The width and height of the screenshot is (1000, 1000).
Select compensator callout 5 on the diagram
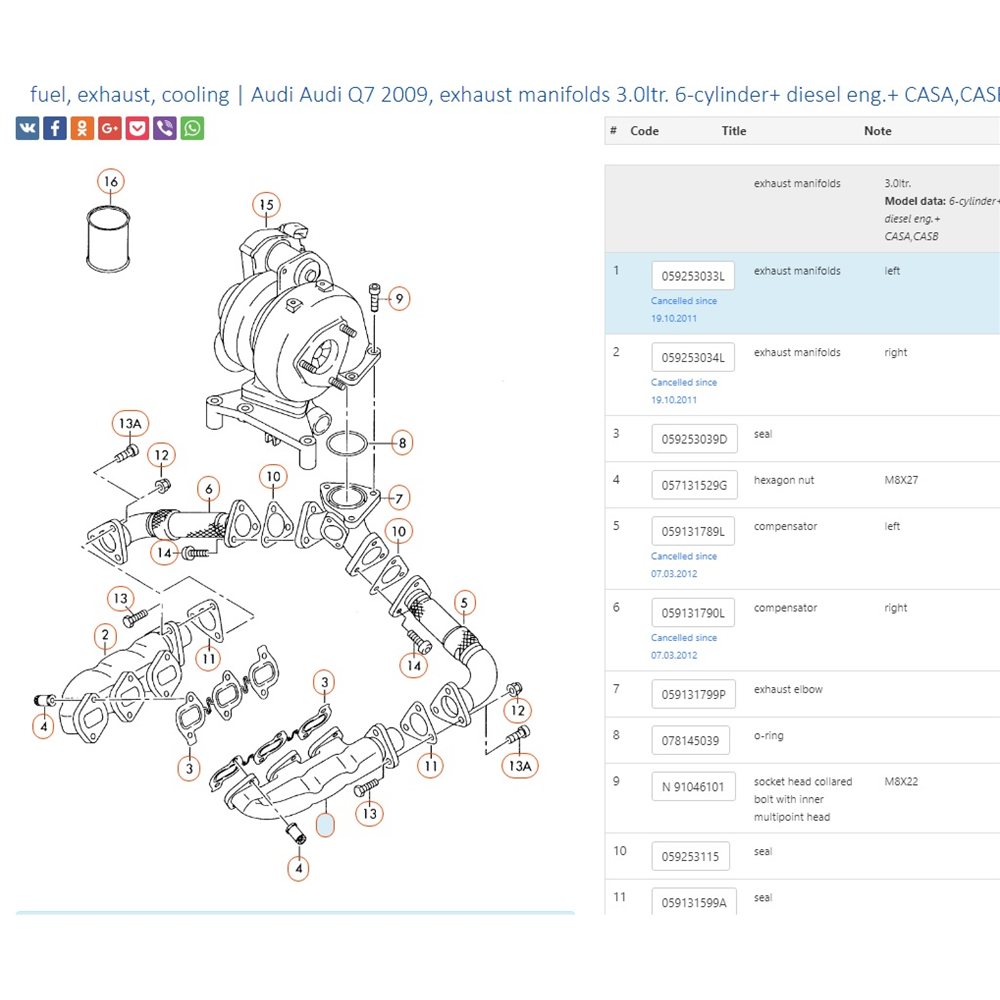(x=464, y=603)
